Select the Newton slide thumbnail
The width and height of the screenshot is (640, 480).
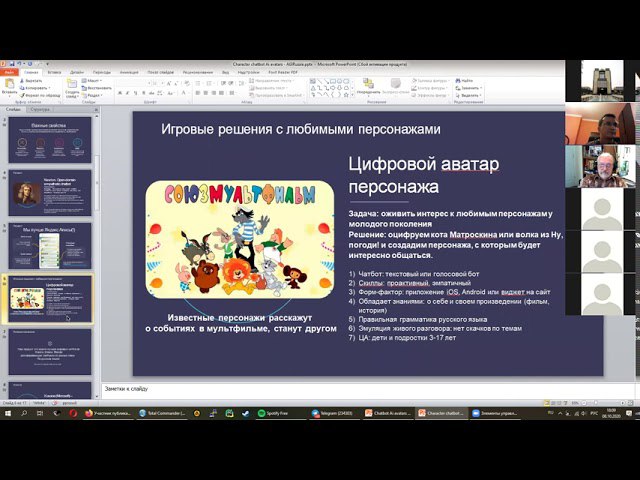(50, 193)
